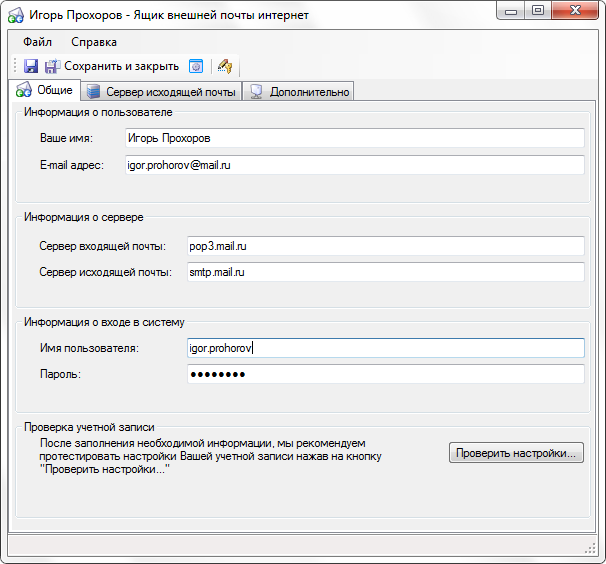The width and height of the screenshot is (606, 564).
Task: Click the resize grip in status bar
Action: tap(589, 548)
